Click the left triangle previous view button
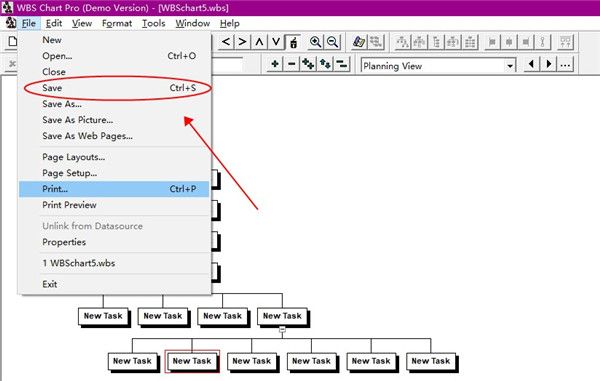 coord(531,64)
